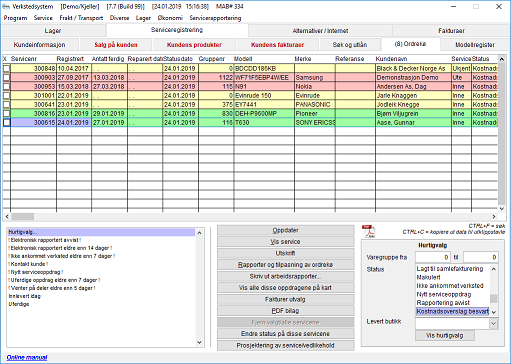Click the Samsung cell in Merke column
Viewport: 511px width, 364px height.
coord(314,77)
